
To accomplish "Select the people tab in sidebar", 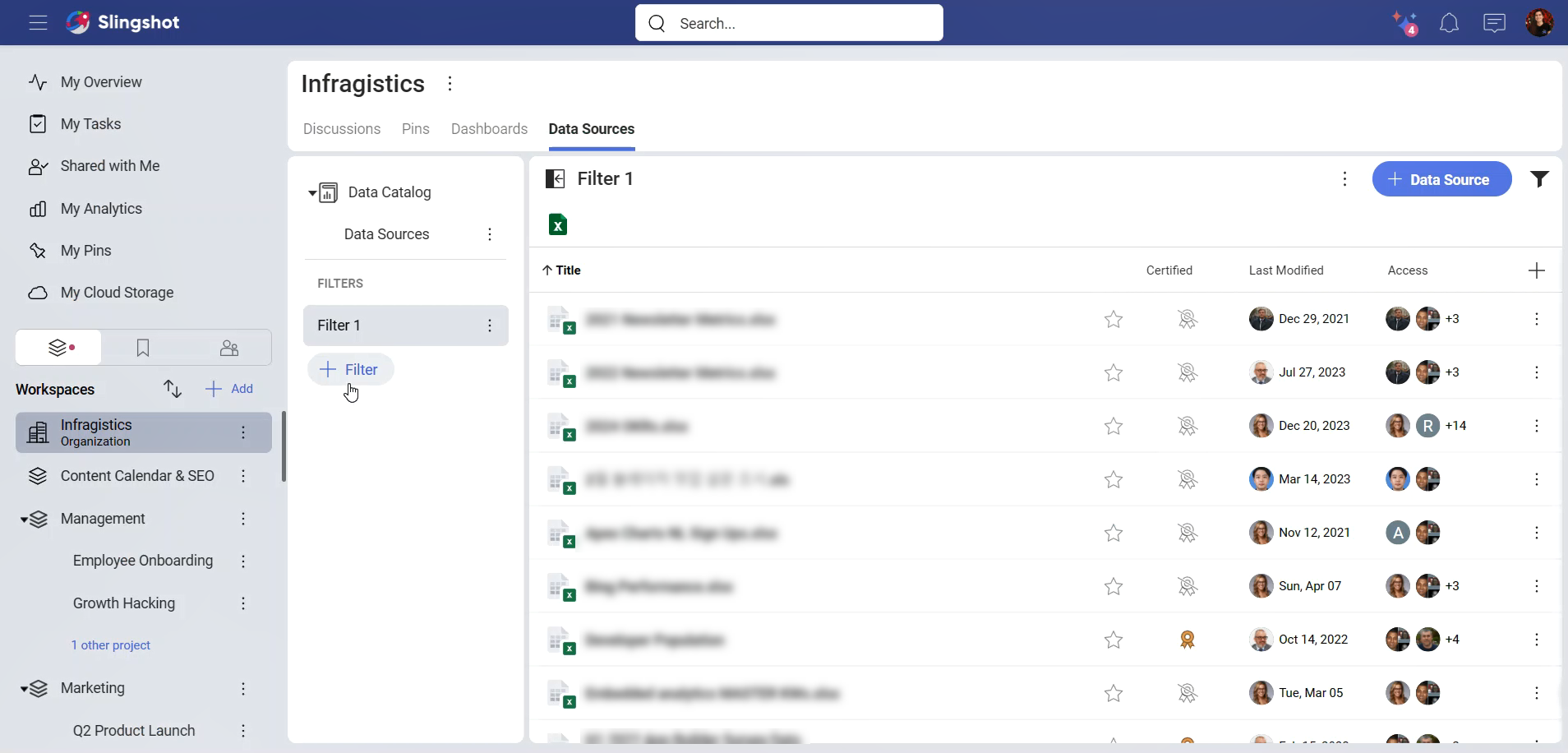I will (x=229, y=348).
